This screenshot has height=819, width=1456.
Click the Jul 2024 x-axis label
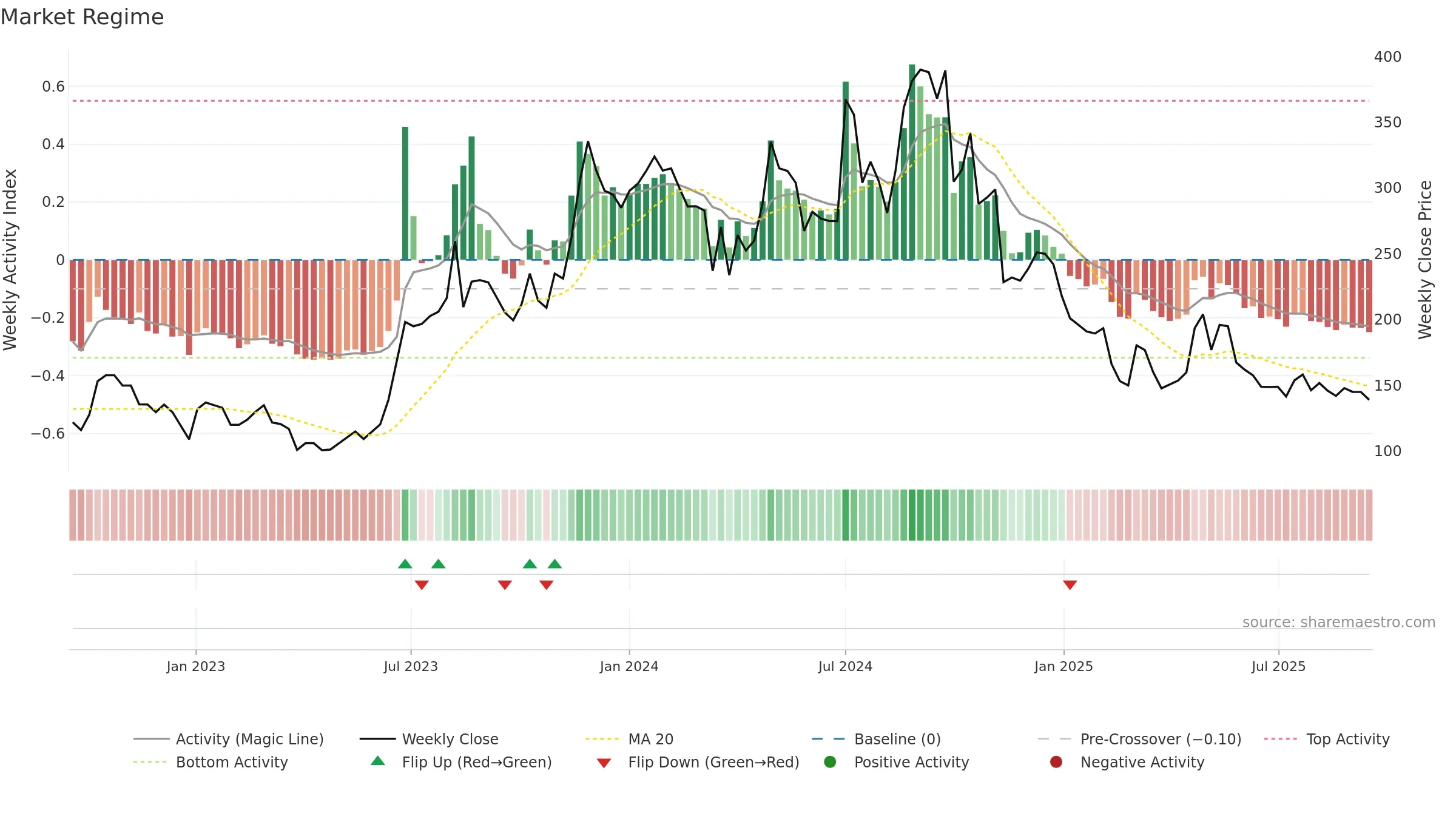point(845,667)
